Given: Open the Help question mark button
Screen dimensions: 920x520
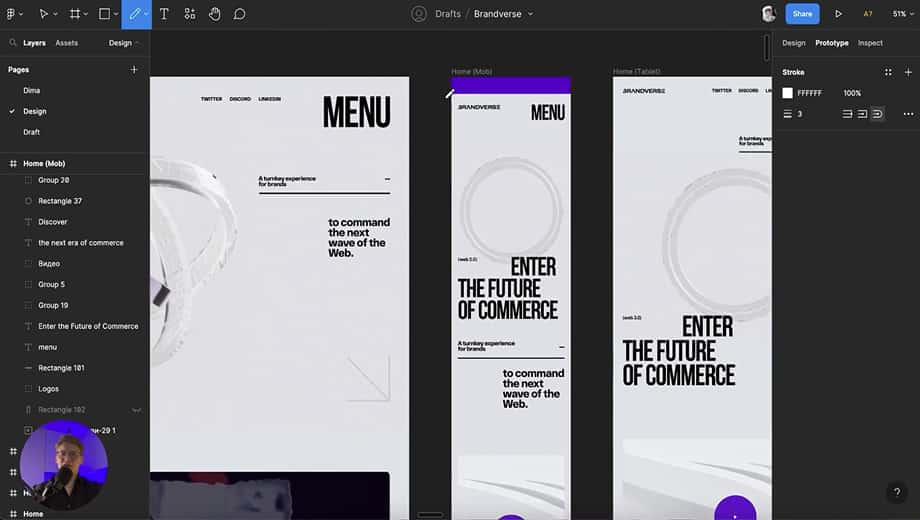Looking at the screenshot, I should click(x=897, y=492).
